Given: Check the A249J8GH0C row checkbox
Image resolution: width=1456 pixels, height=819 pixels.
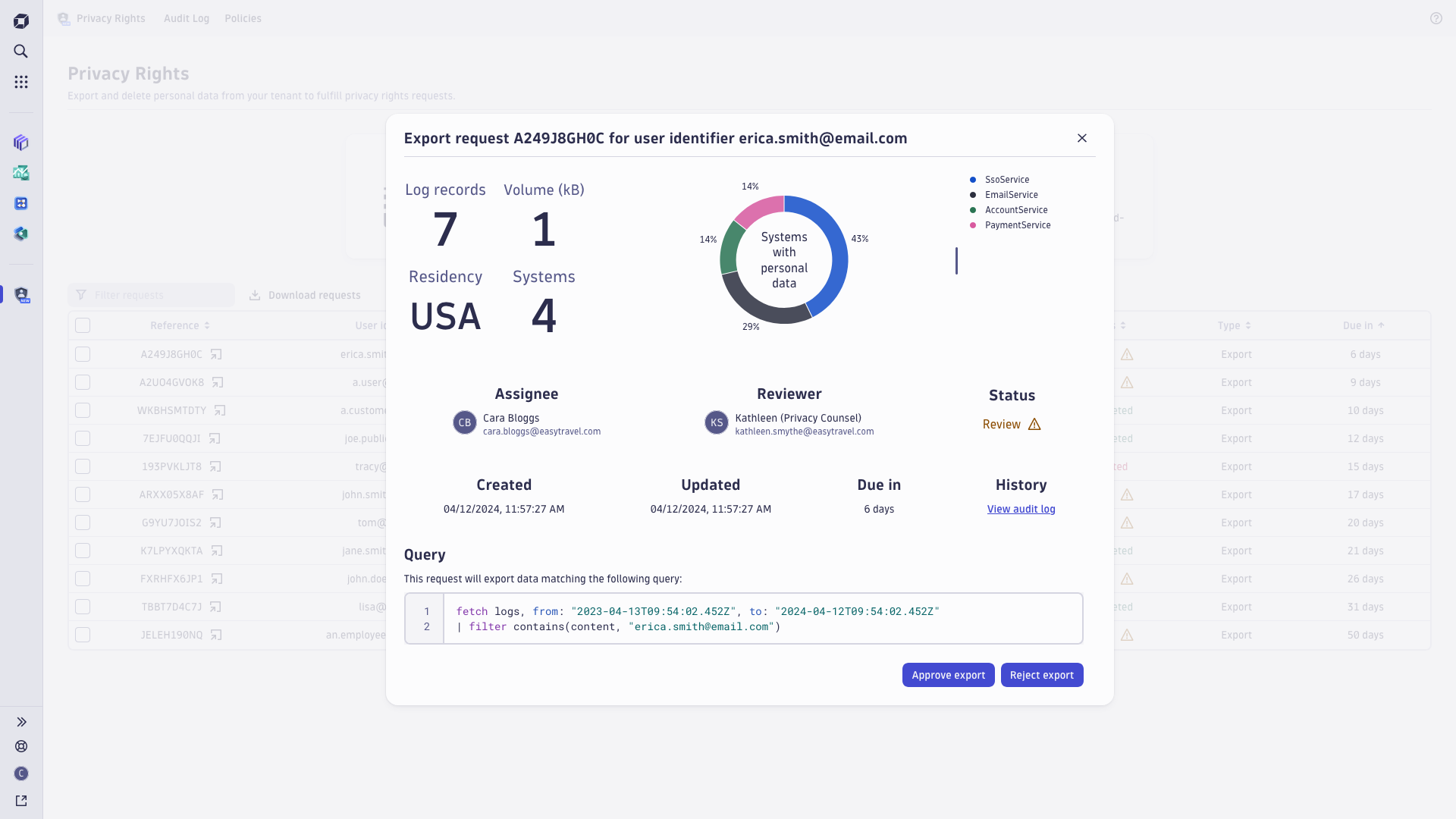Looking at the screenshot, I should coord(83,354).
